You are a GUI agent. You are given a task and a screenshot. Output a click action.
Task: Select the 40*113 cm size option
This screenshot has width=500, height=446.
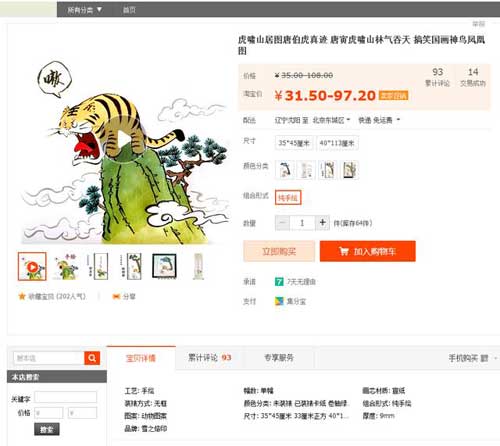337,143
